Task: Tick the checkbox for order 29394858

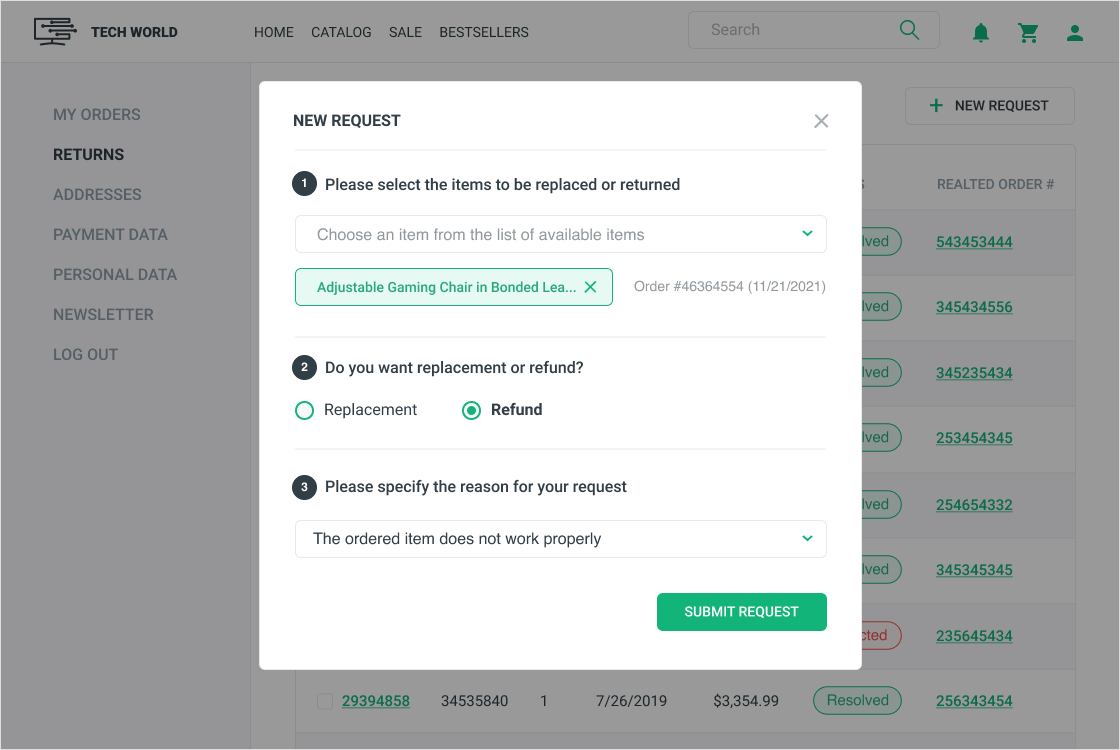Action: point(324,701)
